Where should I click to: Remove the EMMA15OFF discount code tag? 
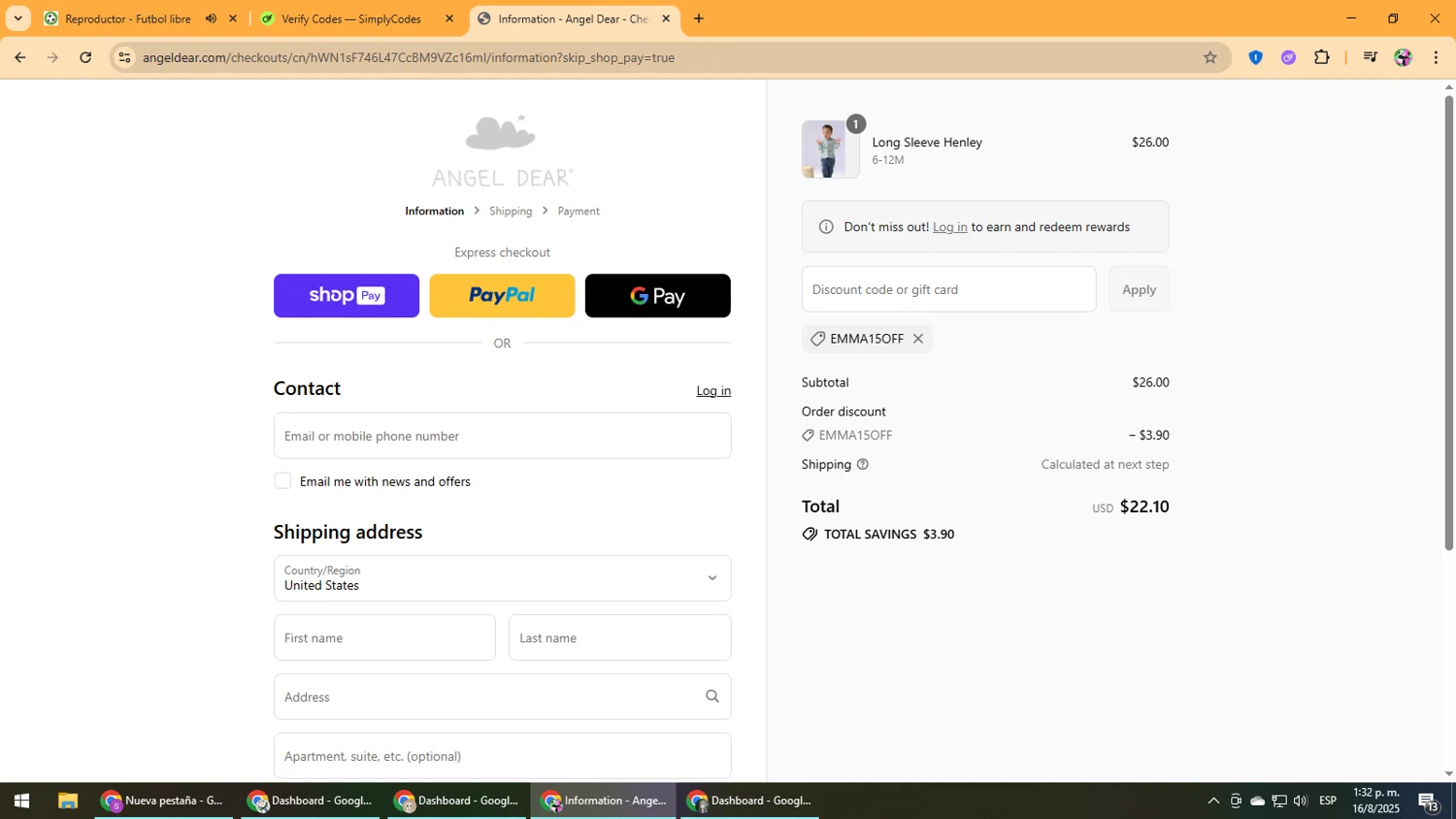(x=917, y=339)
